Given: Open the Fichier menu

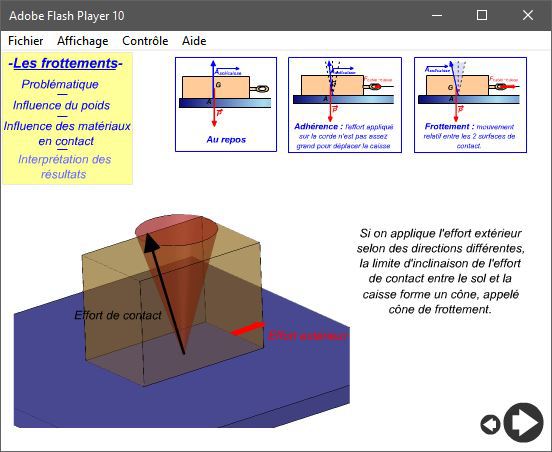Looking at the screenshot, I should pyautogui.click(x=25, y=41).
